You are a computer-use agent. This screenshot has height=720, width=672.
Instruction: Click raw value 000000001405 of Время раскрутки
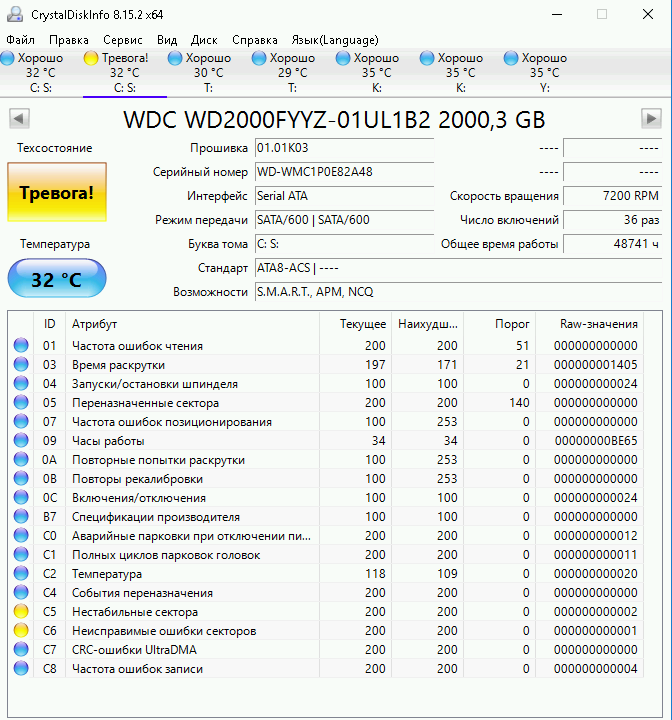point(595,365)
